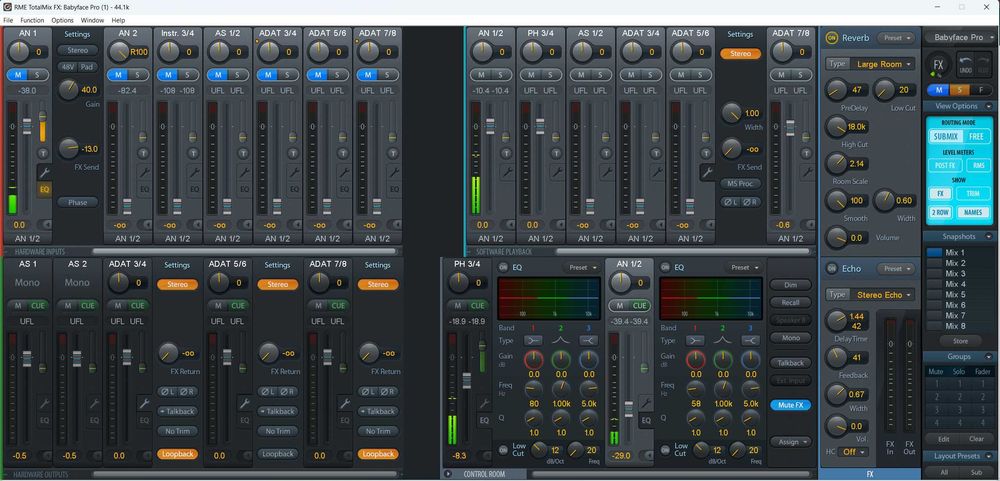
Task: Toggle Low Cut ON for Control Room AN 1/2
Action: pyautogui.click(x=665, y=449)
